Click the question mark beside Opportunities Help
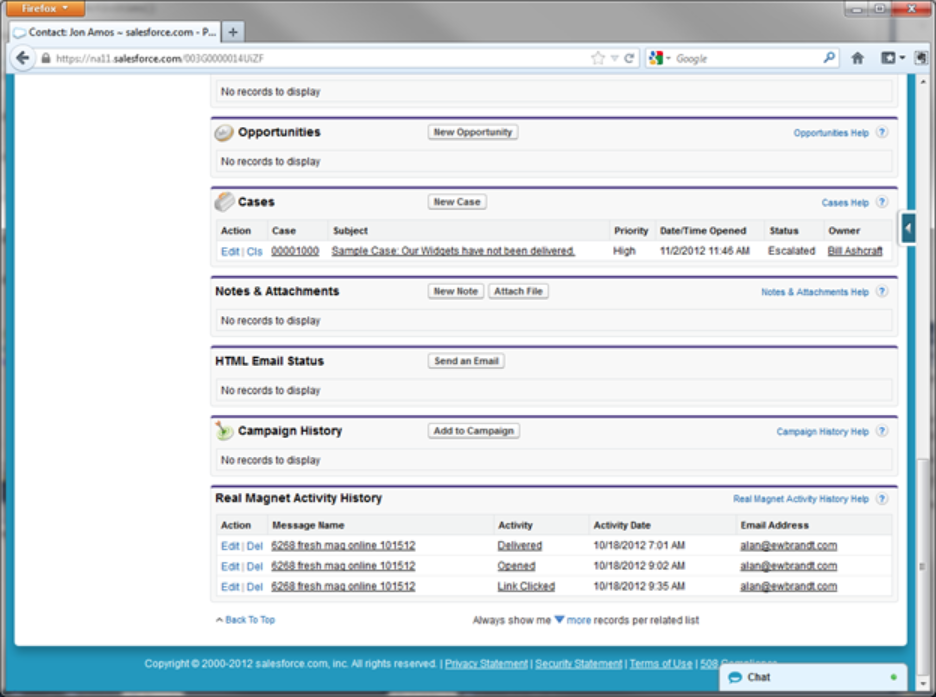The image size is (936, 697). tap(882, 132)
